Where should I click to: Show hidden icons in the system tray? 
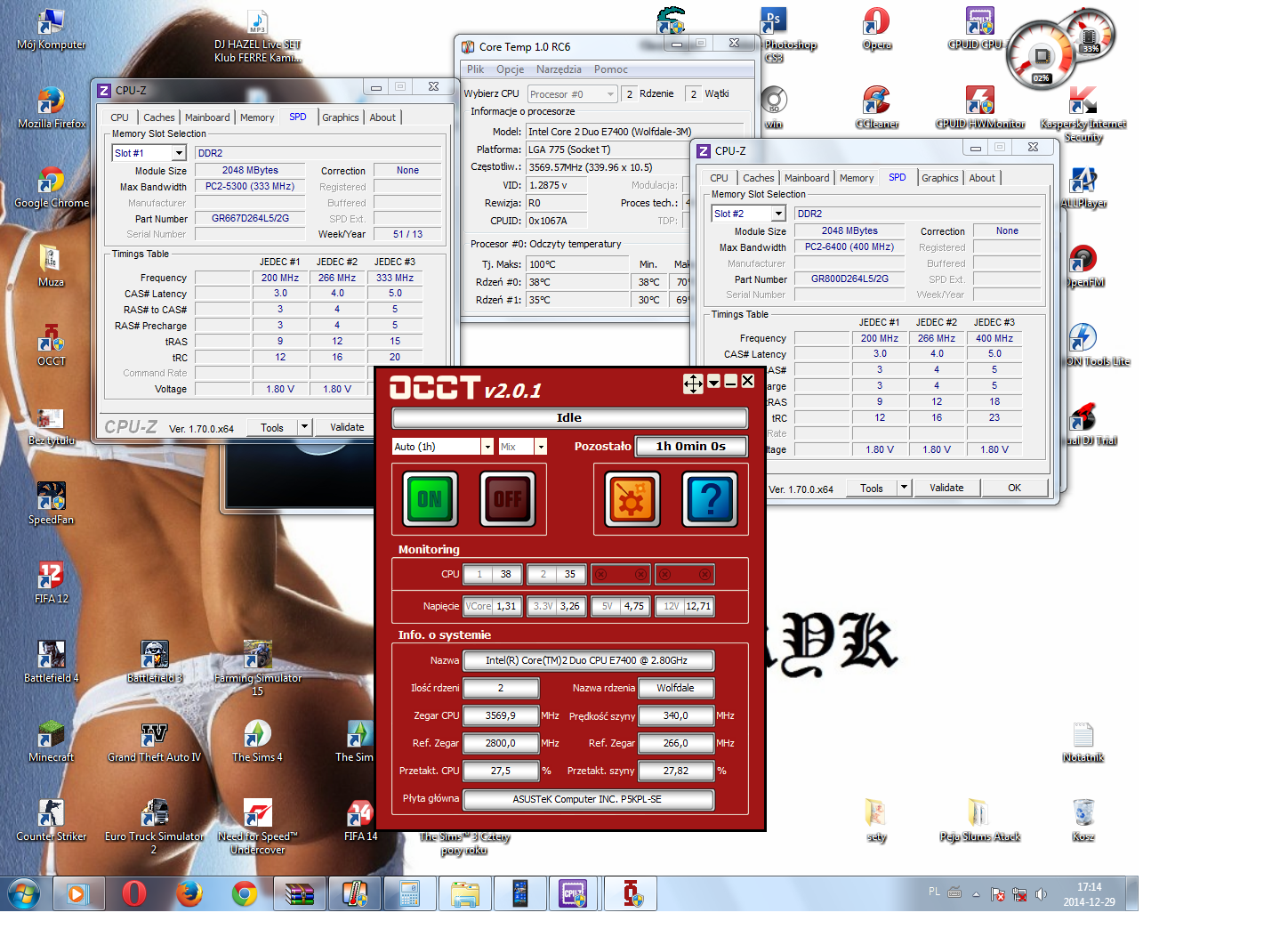[976, 893]
